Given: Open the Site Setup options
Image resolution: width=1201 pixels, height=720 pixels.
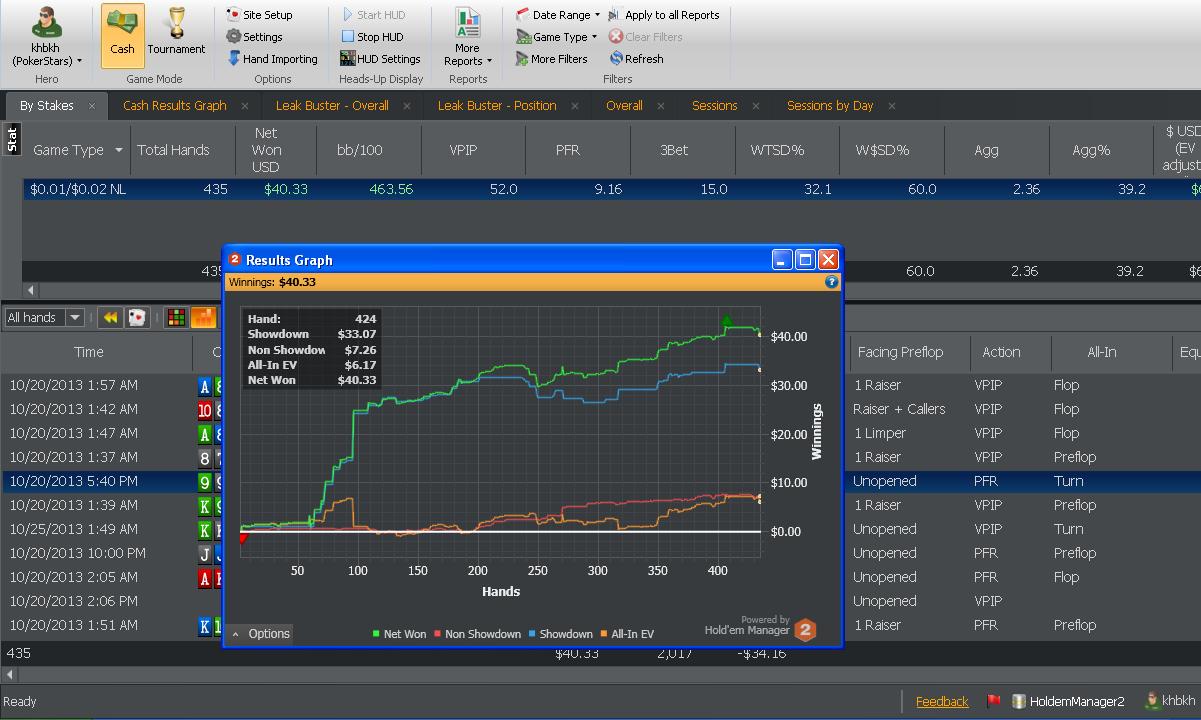Looking at the screenshot, I should click(x=259, y=15).
